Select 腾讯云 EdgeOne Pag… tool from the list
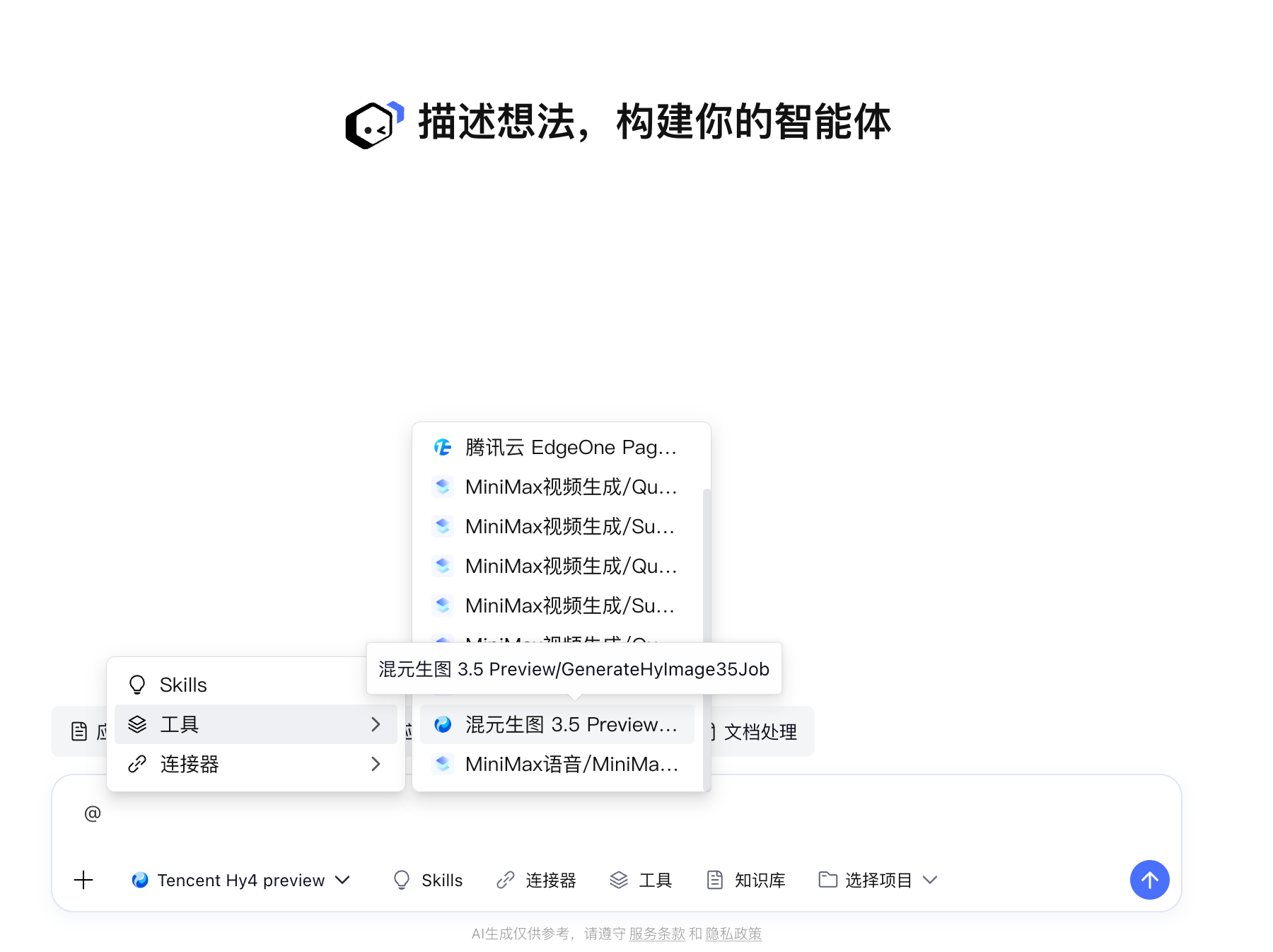This screenshot has height=952, width=1273. (x=557, y=448)
